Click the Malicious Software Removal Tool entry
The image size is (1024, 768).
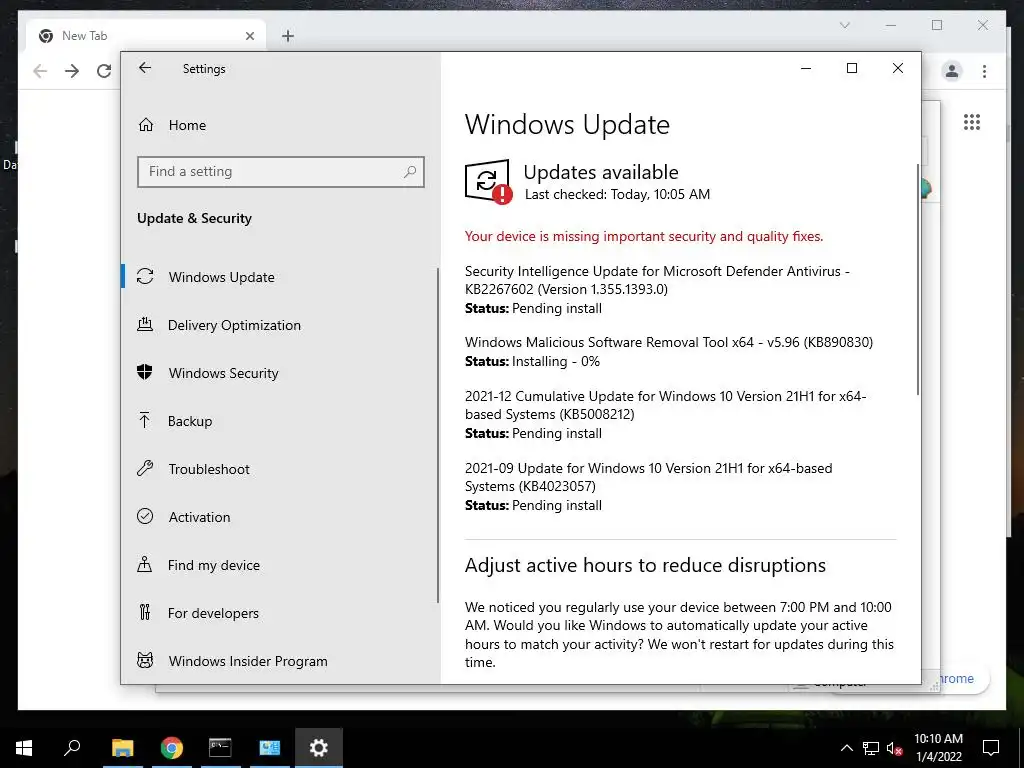coord(669,351)
